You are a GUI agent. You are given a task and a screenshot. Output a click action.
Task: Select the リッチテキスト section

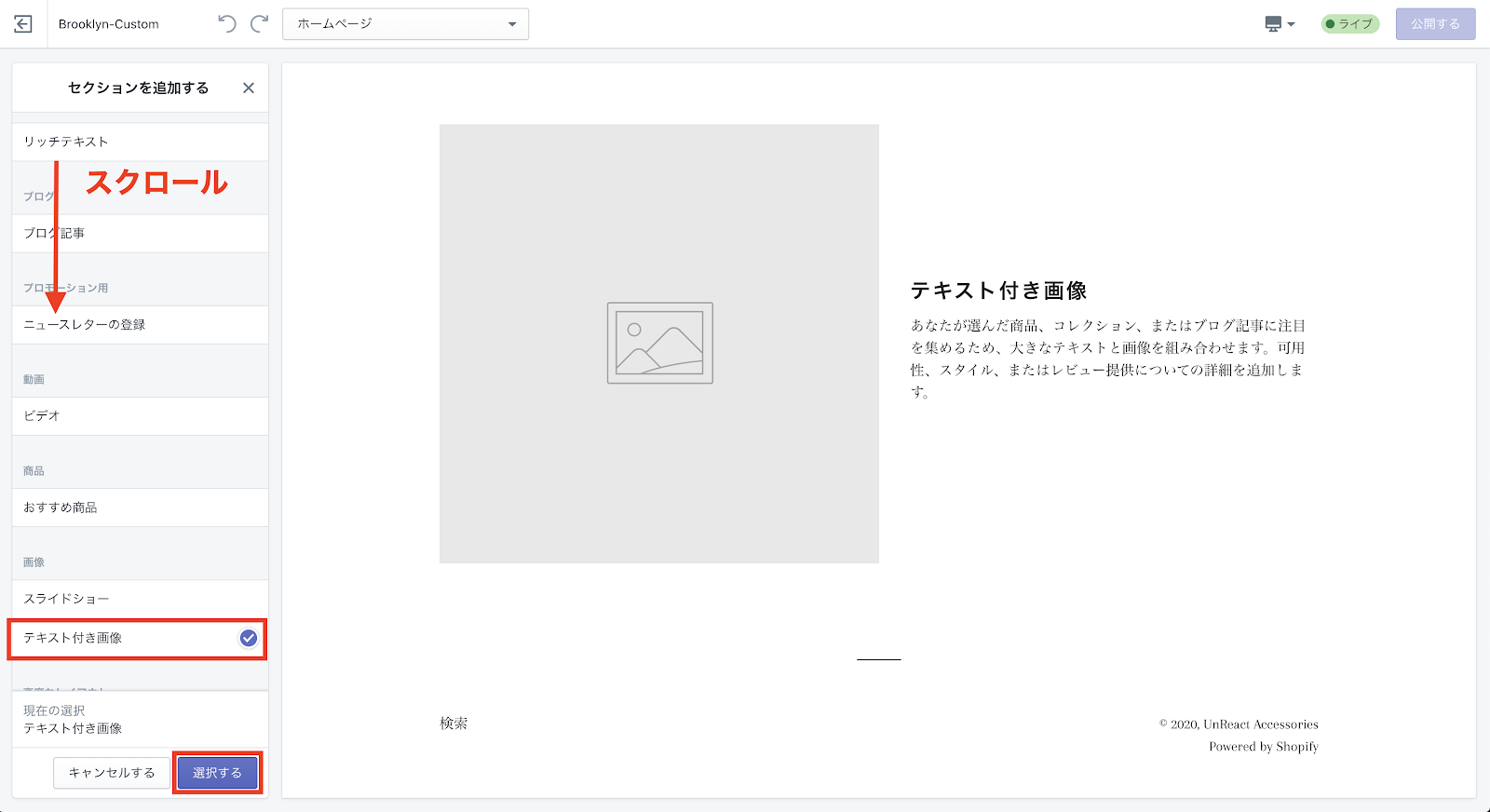pyautogui.click(x=140, y=142)
